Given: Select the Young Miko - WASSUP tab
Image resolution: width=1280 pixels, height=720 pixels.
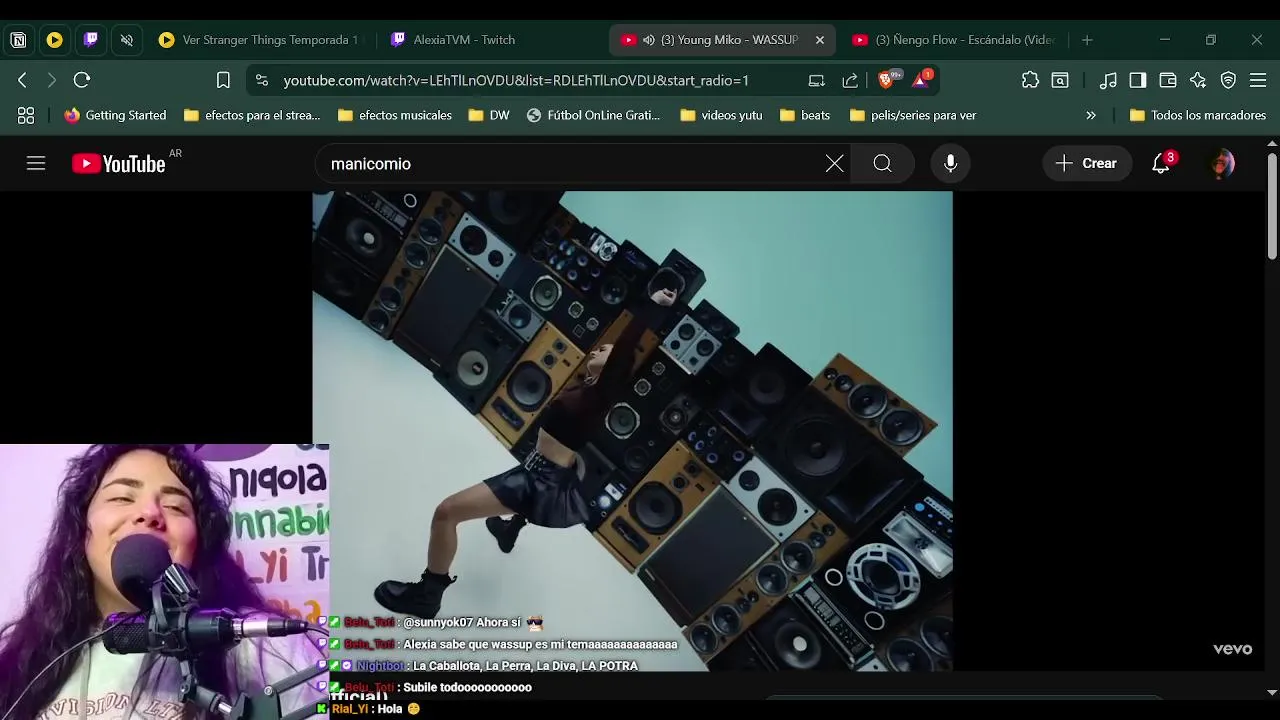Looking at the screenshot, I should (x=722, y=40).
